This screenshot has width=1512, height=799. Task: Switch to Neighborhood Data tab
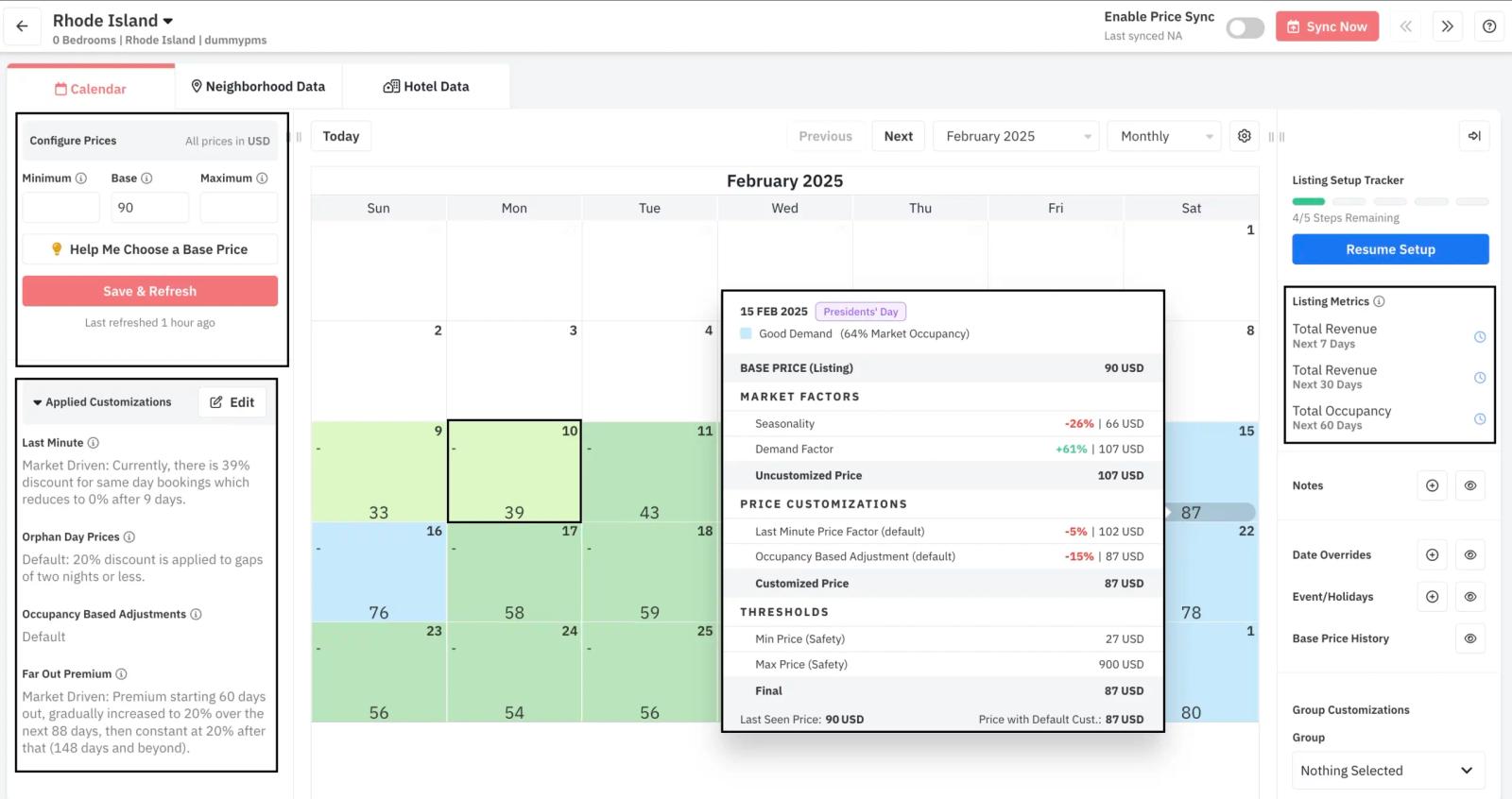tap(258, 87)
